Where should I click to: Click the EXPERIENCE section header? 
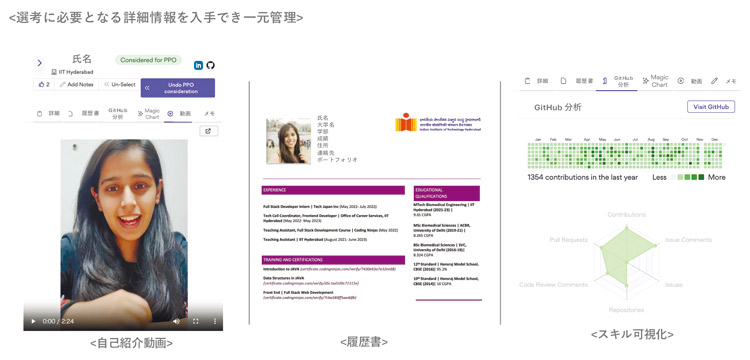pyautogui.click(x=333, y=190)
